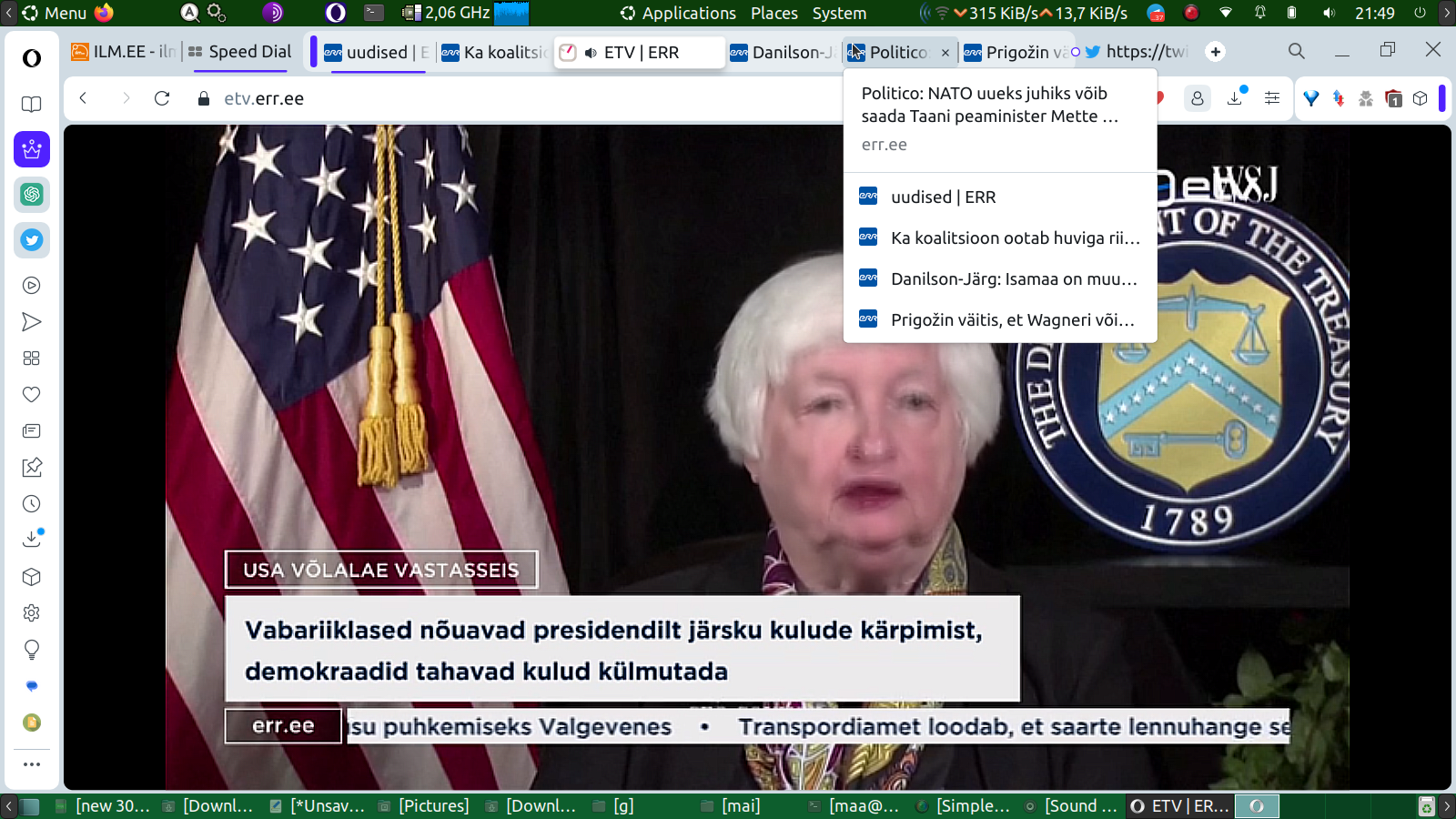
Task: Open the trash icon in bottom panel
Action: (1427, 805)
